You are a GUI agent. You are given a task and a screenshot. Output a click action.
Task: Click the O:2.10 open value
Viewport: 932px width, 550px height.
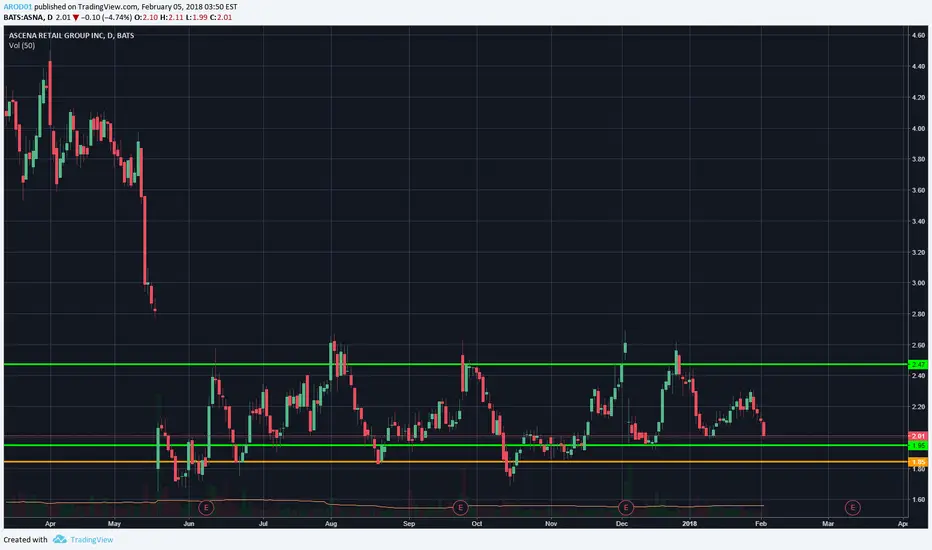coord(146,17)
